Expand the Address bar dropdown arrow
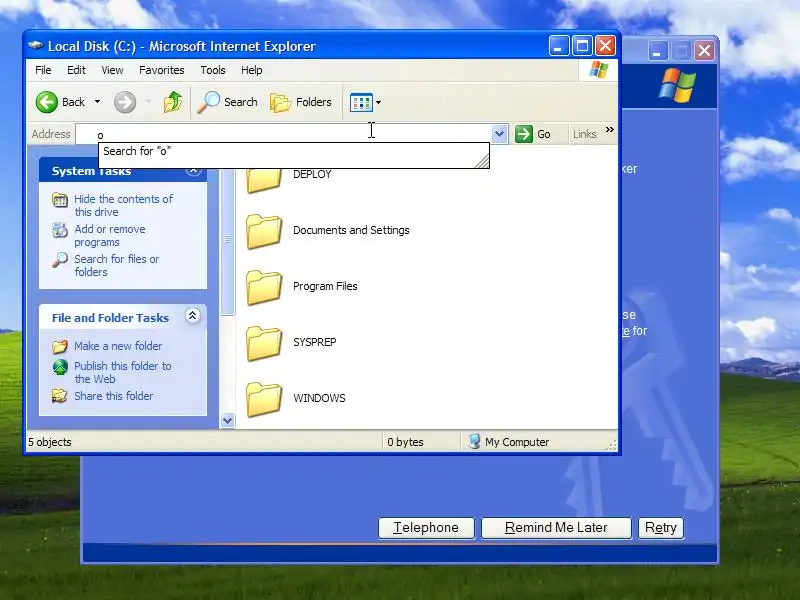Image resolution: width=800 pixels, height=600 pixels. (499, 134)
